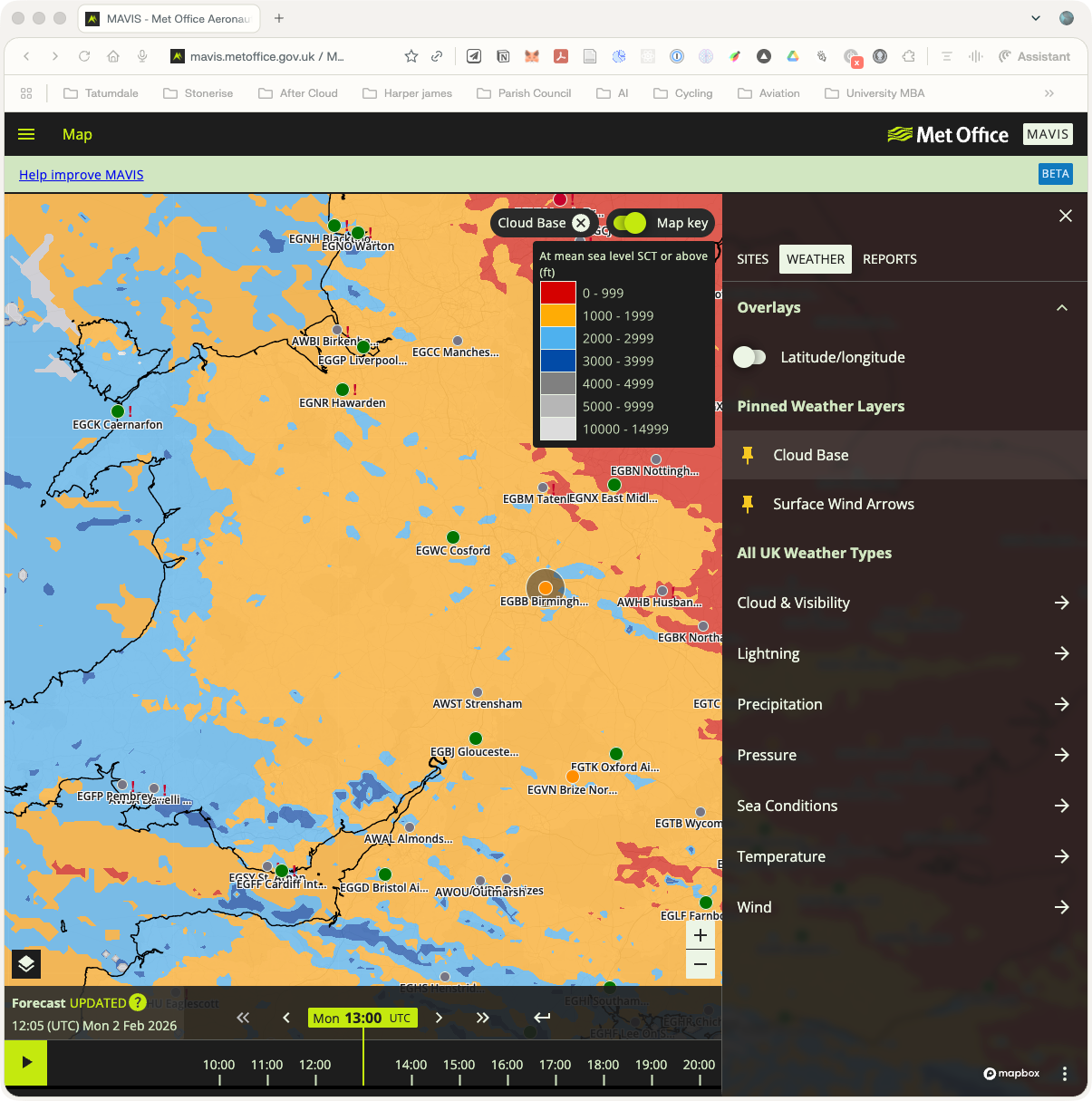The width and height of the screenshot is (1092, 1101).
Task: Show more bookmarks with chevron
Action: click(1049, 93)
